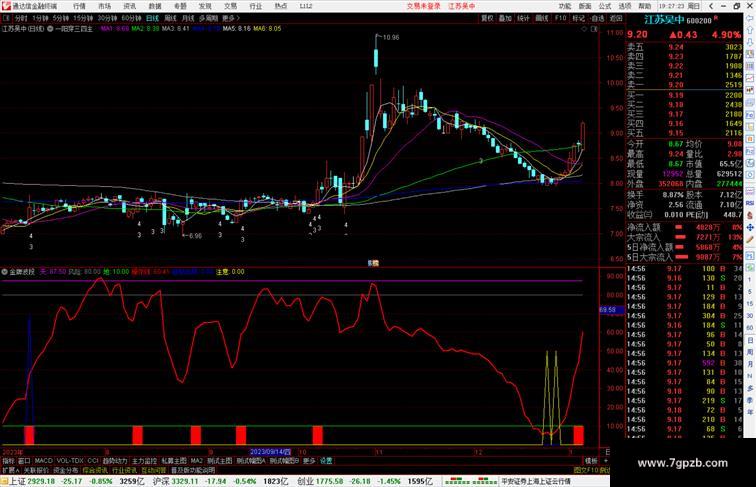Screen dimensions: 756x487
Task: Click the period toolbar leftmost window icon
Action: coord(6,18)
